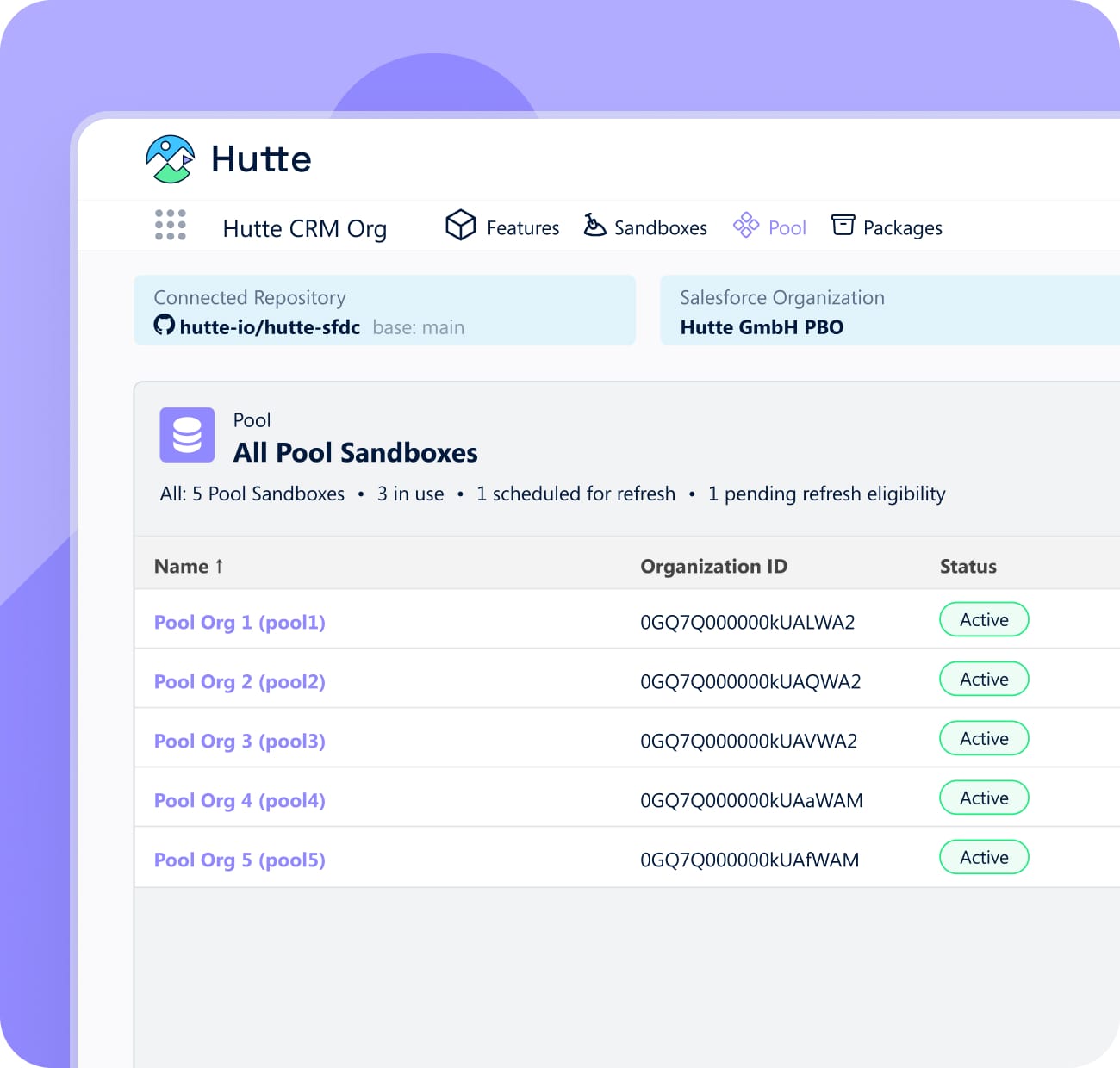Screen dimensions: 1120x1068
Task: Click the Hutte mountain logo icon
Action: coord(171,159)
